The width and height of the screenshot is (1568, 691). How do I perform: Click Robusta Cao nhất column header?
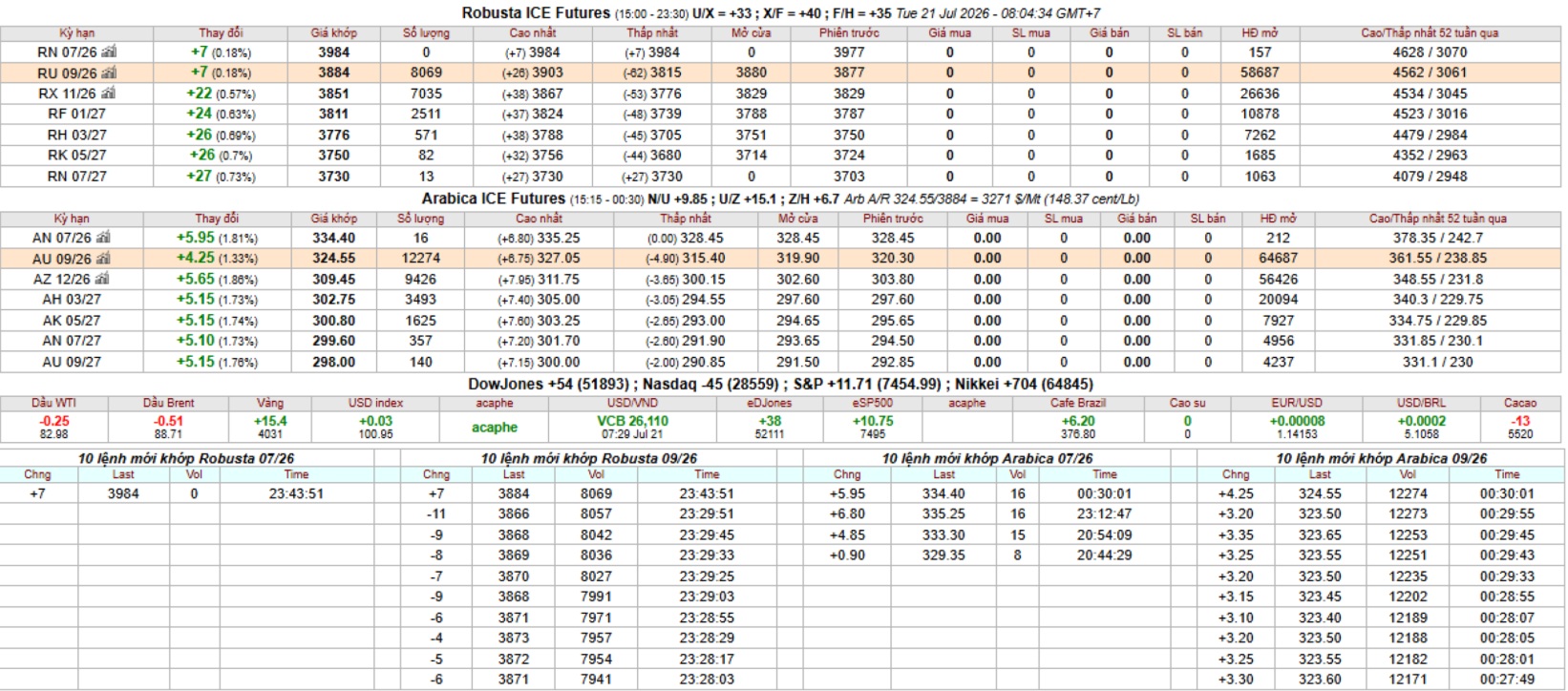click(x=533, y=32)
